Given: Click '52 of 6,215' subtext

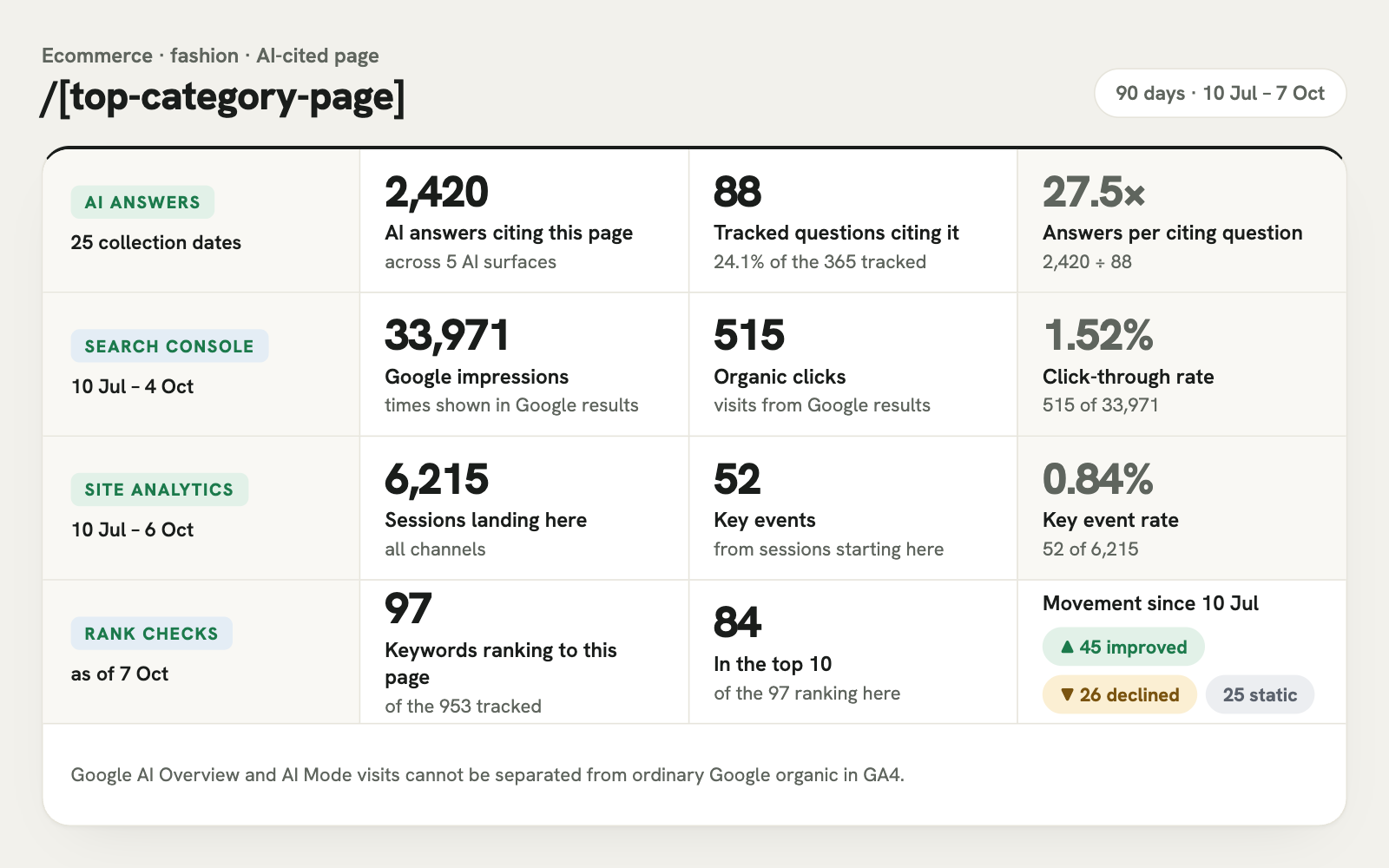Looking at the screenshot, I should (1090, 549).
